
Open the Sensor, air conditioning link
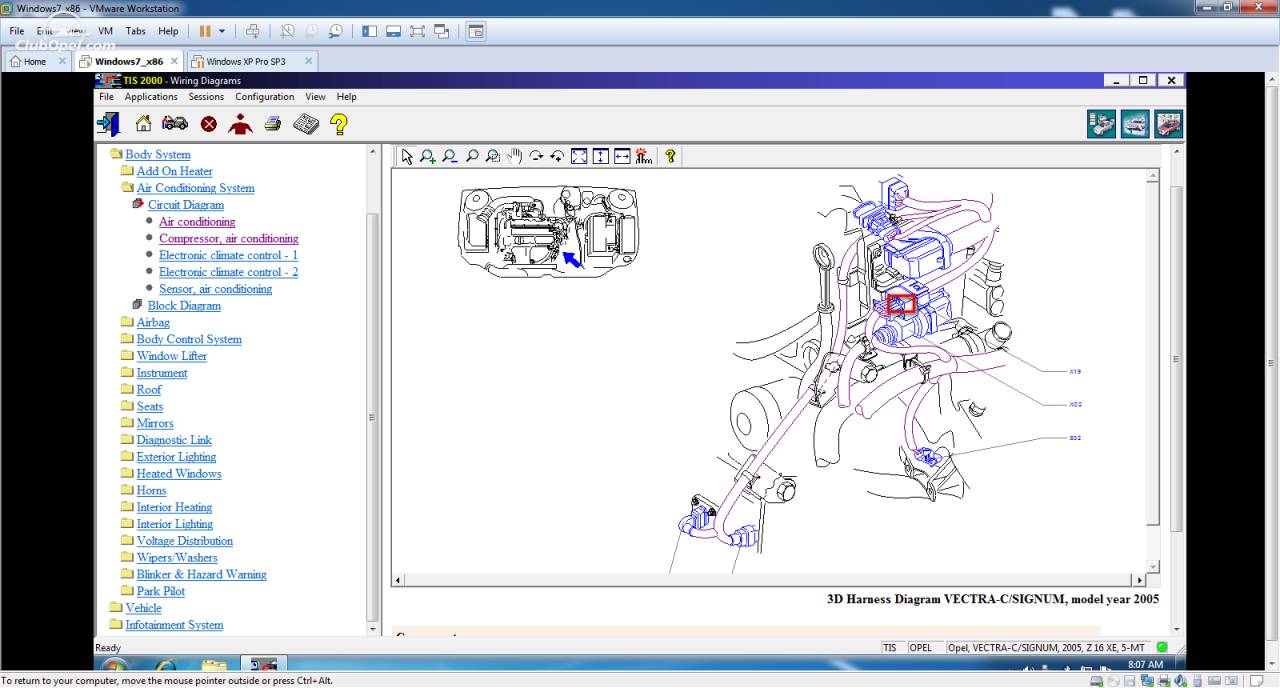pyautogui.click(x=215, y=289)
